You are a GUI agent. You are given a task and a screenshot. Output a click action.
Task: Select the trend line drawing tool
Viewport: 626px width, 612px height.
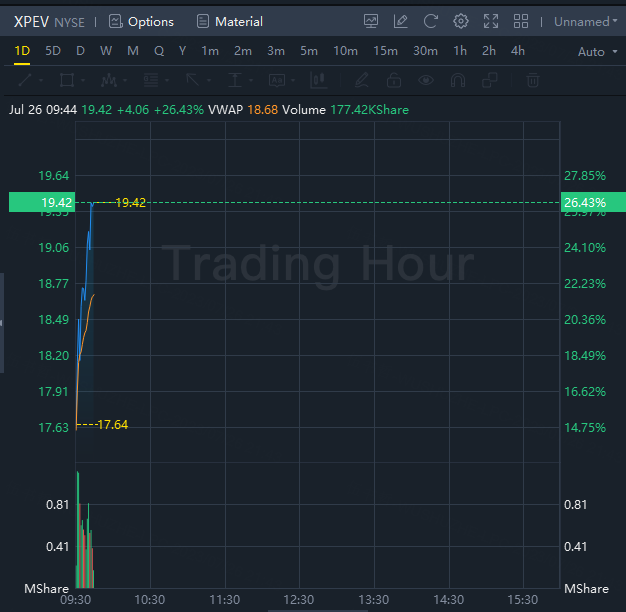[25, 80]
